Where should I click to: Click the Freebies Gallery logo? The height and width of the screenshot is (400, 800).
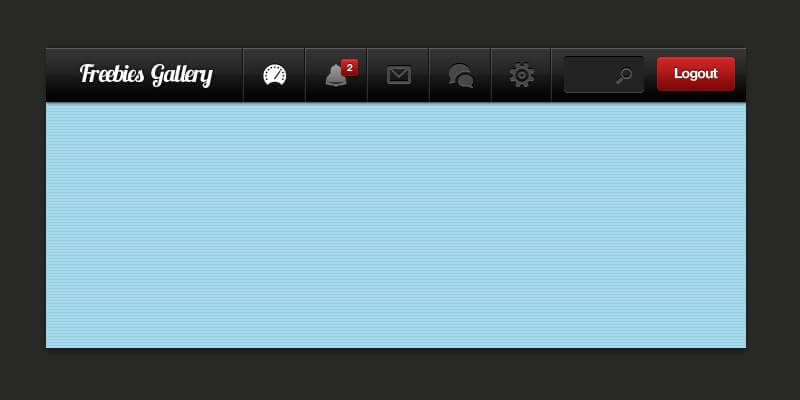(146, 75)
